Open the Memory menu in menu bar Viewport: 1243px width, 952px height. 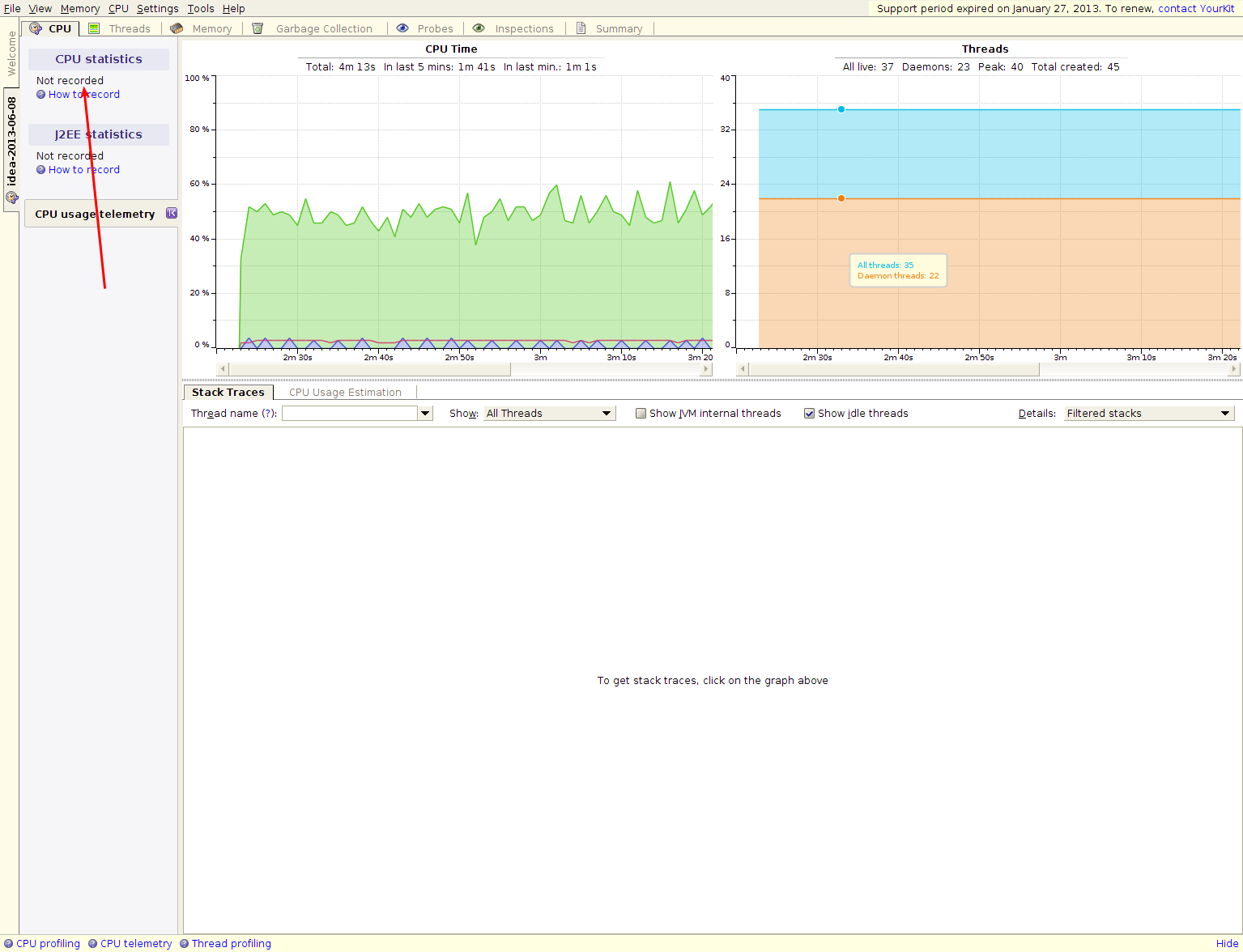click(80, 9)
